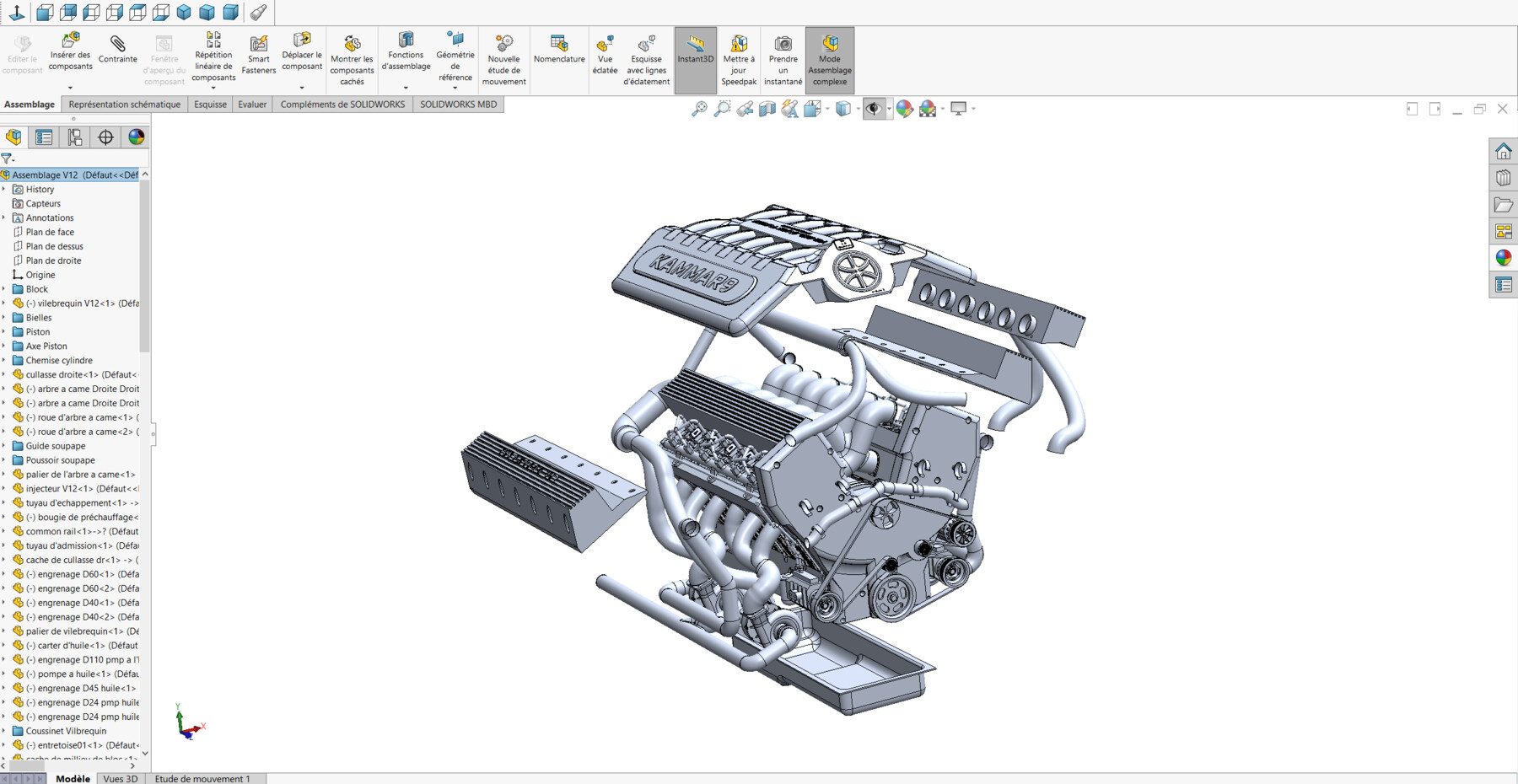Start a Nouvelle étude de mouvement
This screenshot has width=1518, height=784.
pyautogui.click(x=503, y=53)
